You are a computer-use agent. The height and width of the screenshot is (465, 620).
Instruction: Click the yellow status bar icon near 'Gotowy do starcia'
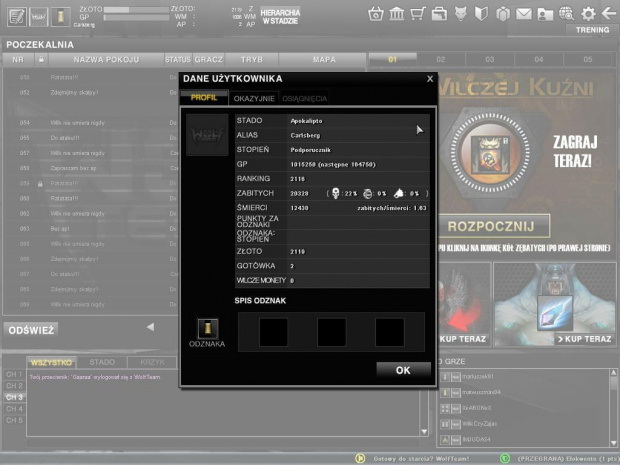tap(360, 458)
